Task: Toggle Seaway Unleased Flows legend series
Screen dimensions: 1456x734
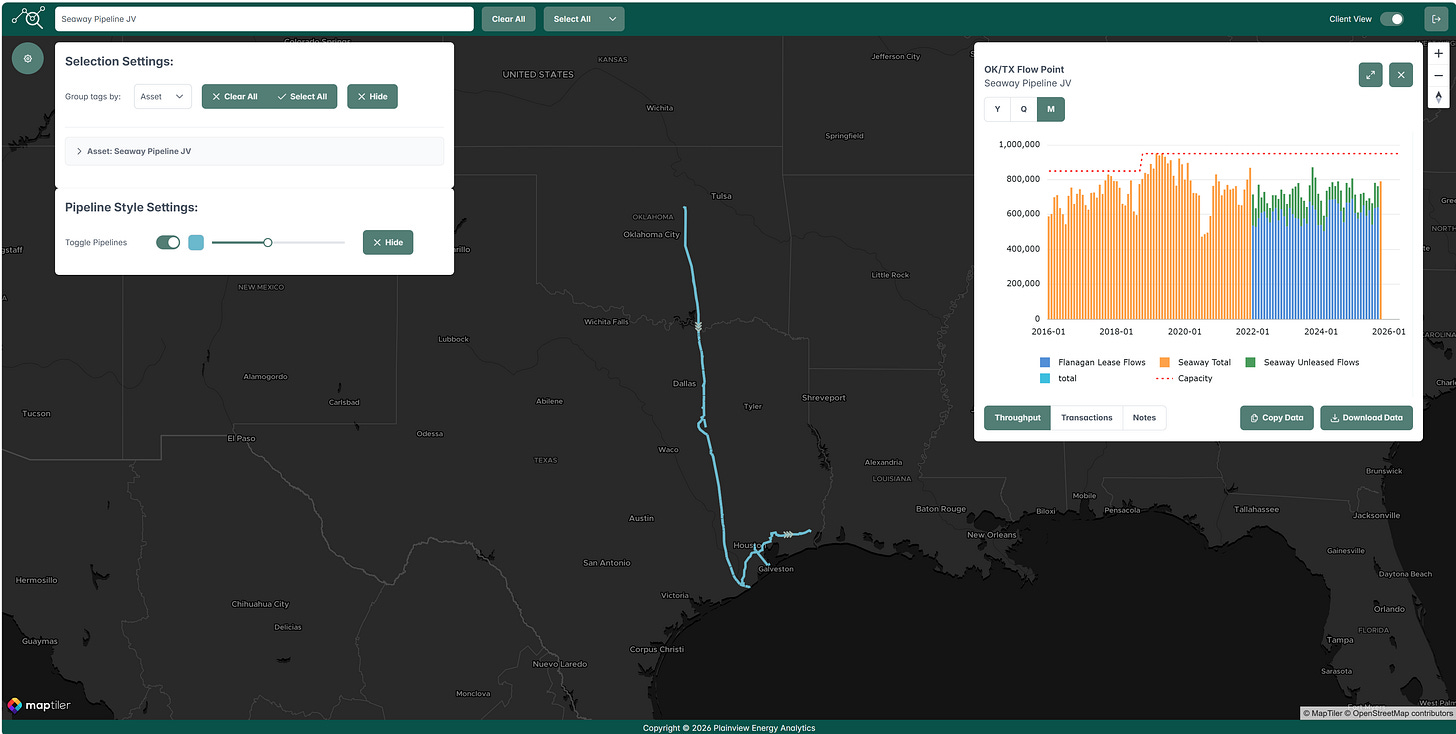Action: (1302, 362)
